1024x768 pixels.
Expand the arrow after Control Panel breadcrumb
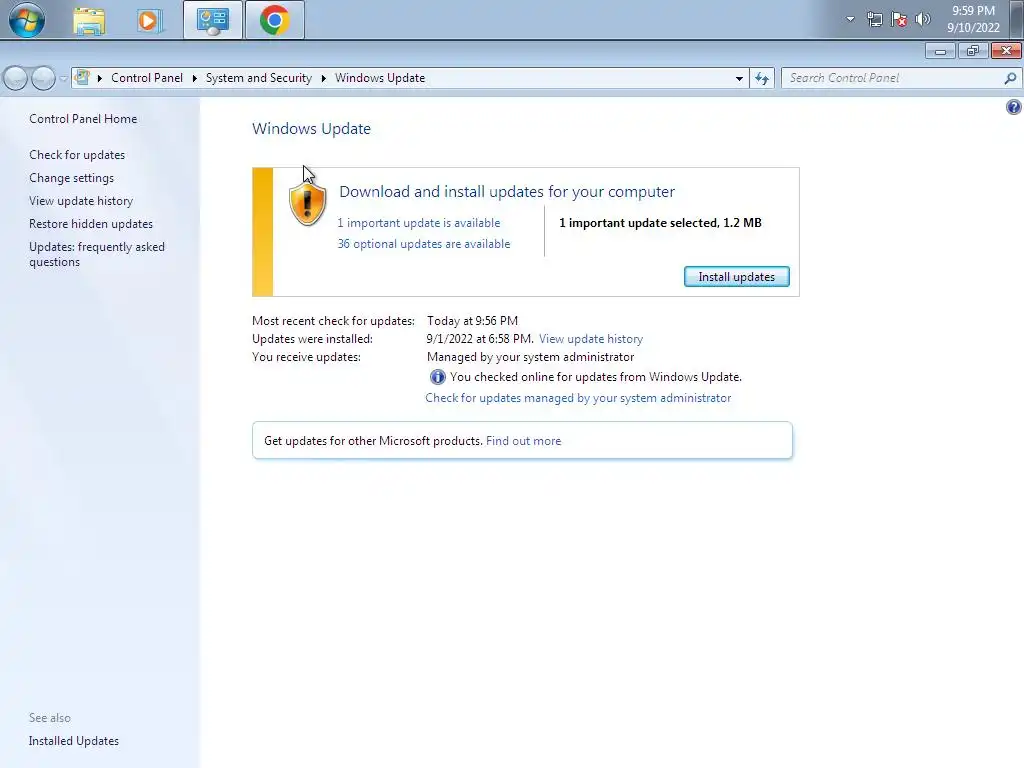(195, 78)
